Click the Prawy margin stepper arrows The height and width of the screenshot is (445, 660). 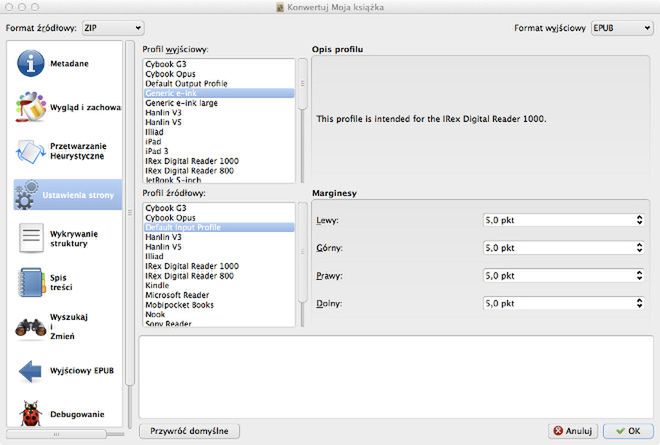[639, 275]
